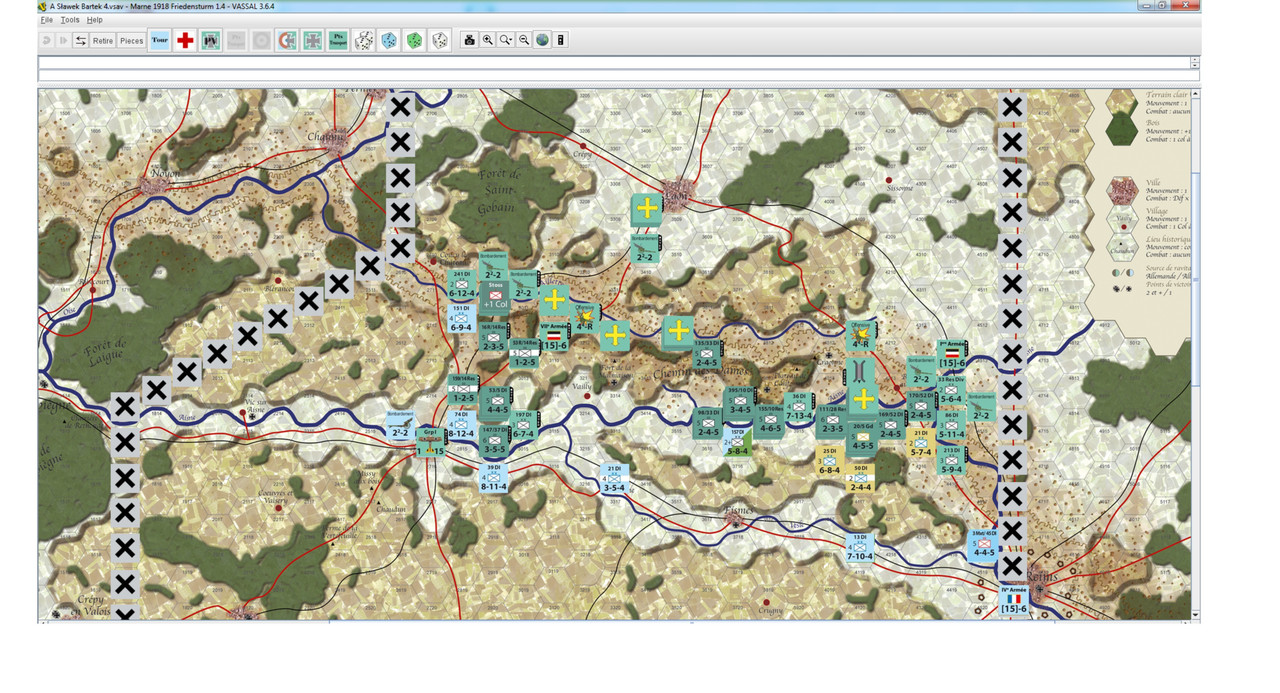The width and height of the screenshot is (1280, 693).
Task: Select the 21 DI 3-5-4 counter
Action: 614,479
